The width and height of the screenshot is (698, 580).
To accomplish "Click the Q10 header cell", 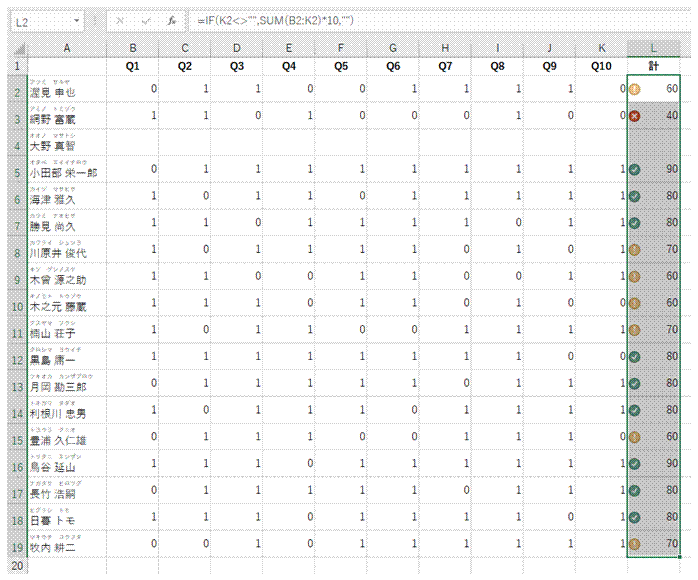I will point(601,66).
